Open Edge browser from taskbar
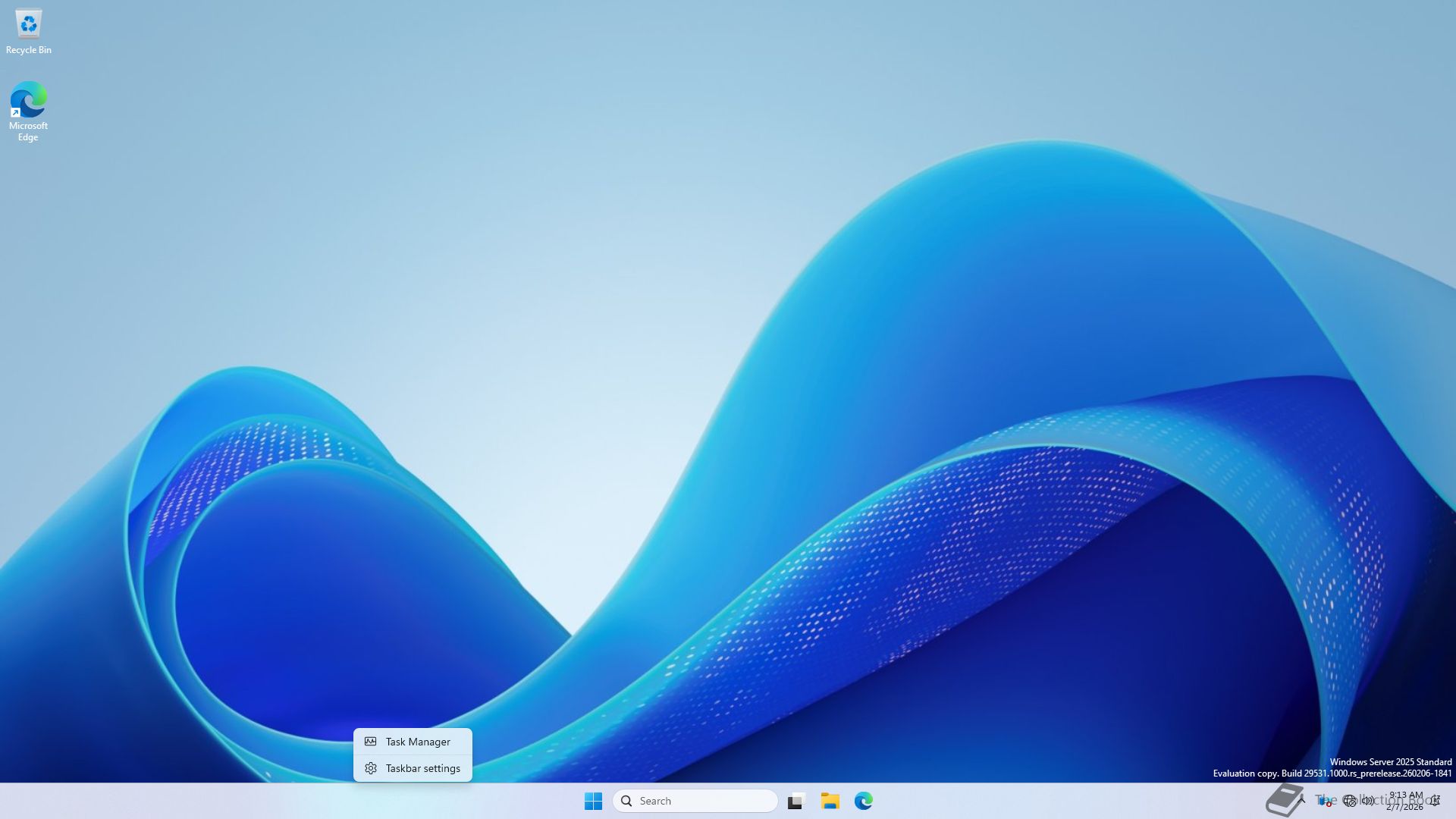This screenshot has height=819, width=1456. click(x=864, y=801)
